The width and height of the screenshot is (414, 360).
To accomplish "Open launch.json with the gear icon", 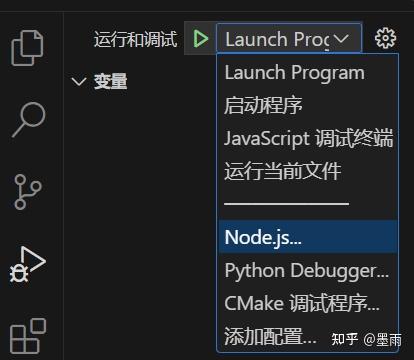I will coord(386,38).
